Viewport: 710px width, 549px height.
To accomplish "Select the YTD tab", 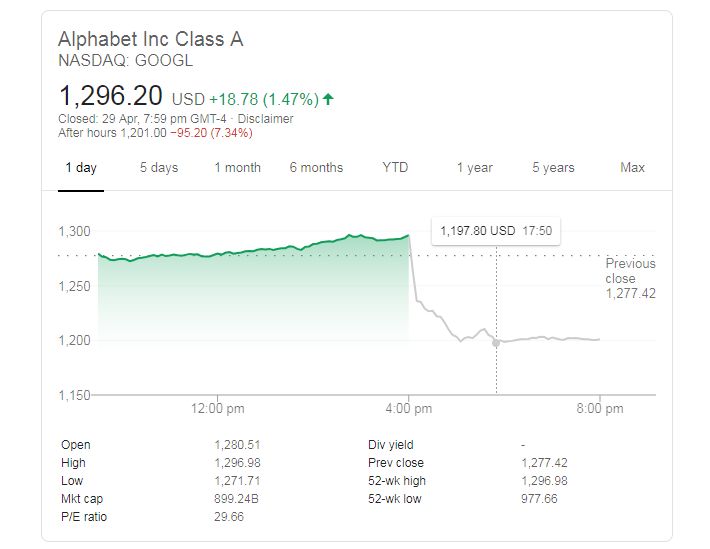I will (395, 167).
